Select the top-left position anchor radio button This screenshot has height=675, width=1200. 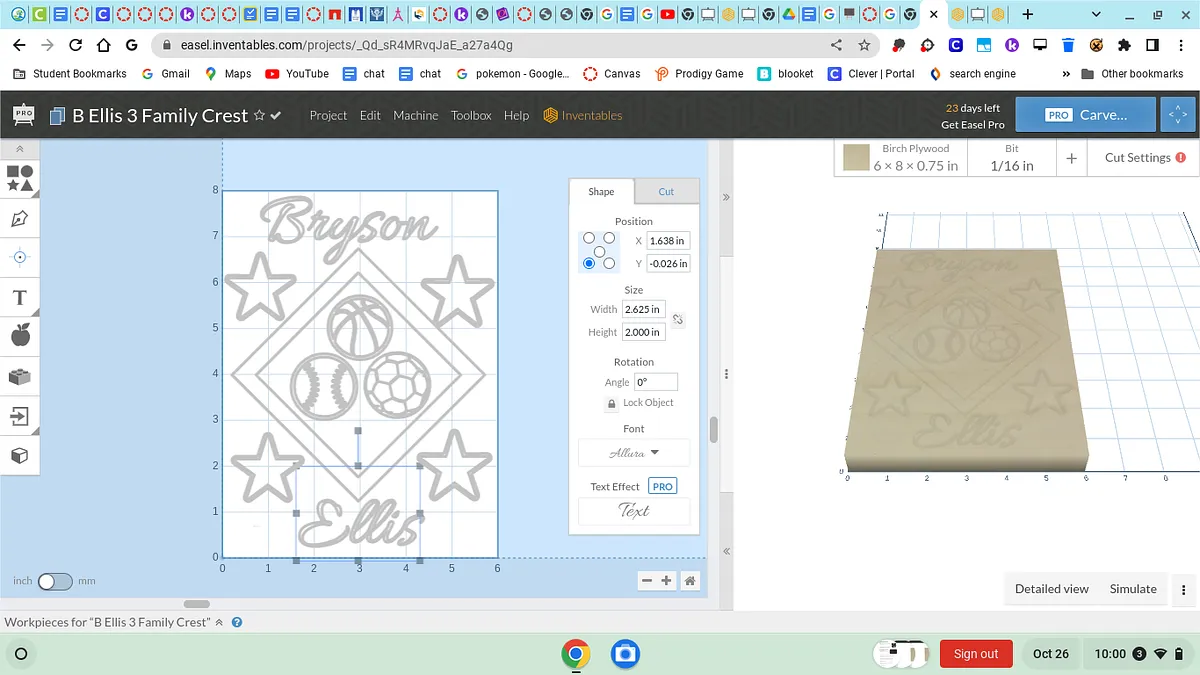pyautogui.click(x=589, y=238)
